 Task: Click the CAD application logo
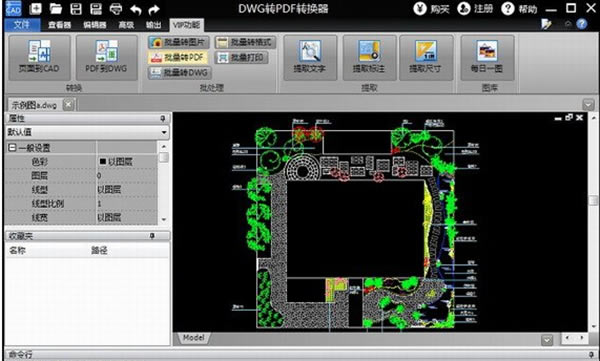[x=13, y=8]
